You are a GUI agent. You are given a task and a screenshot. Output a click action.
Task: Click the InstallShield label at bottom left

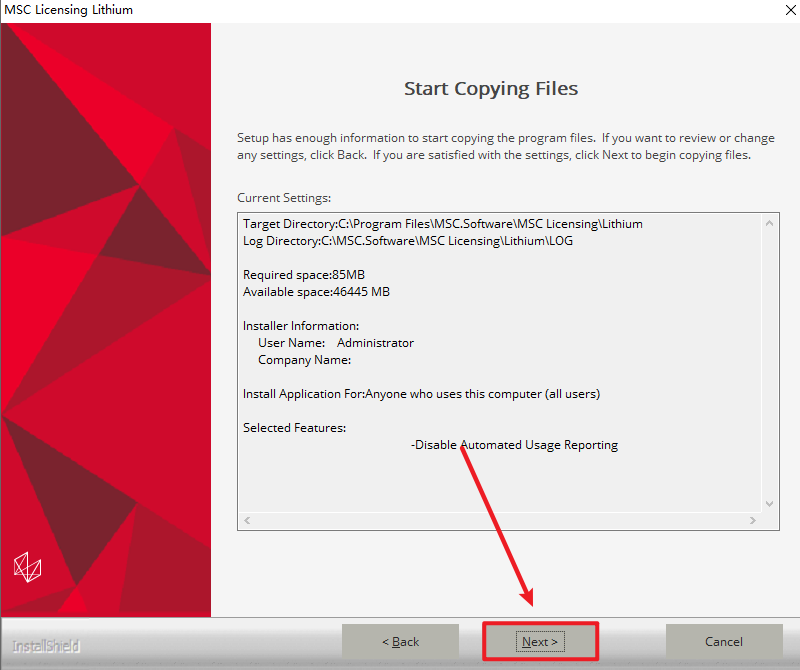pyautogui.click(x=46, y=646)
